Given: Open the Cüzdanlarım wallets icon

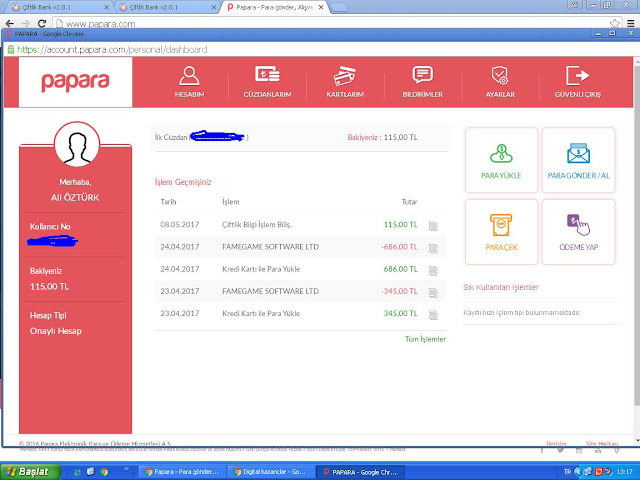Looking at the screenshot, I should (x=267, y=82).
